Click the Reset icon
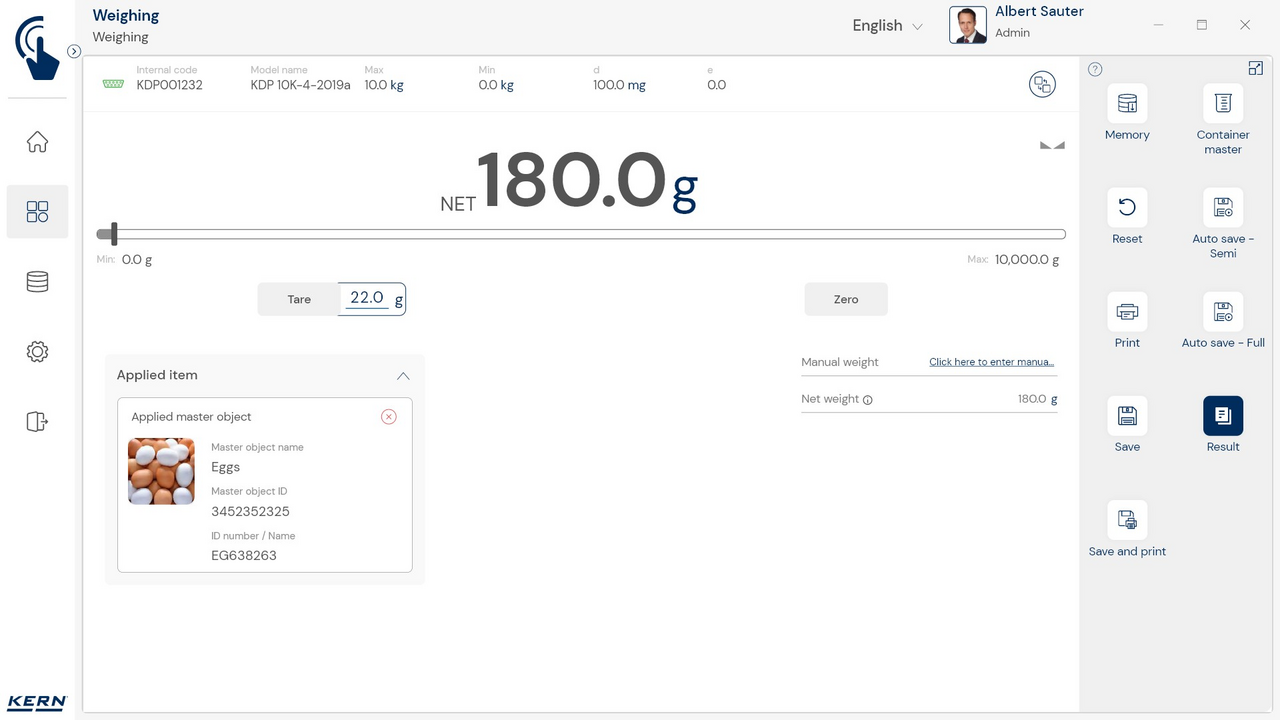Image resolution: width=1280 pixels, height=720 pixels. click(x=1127, y=208)
